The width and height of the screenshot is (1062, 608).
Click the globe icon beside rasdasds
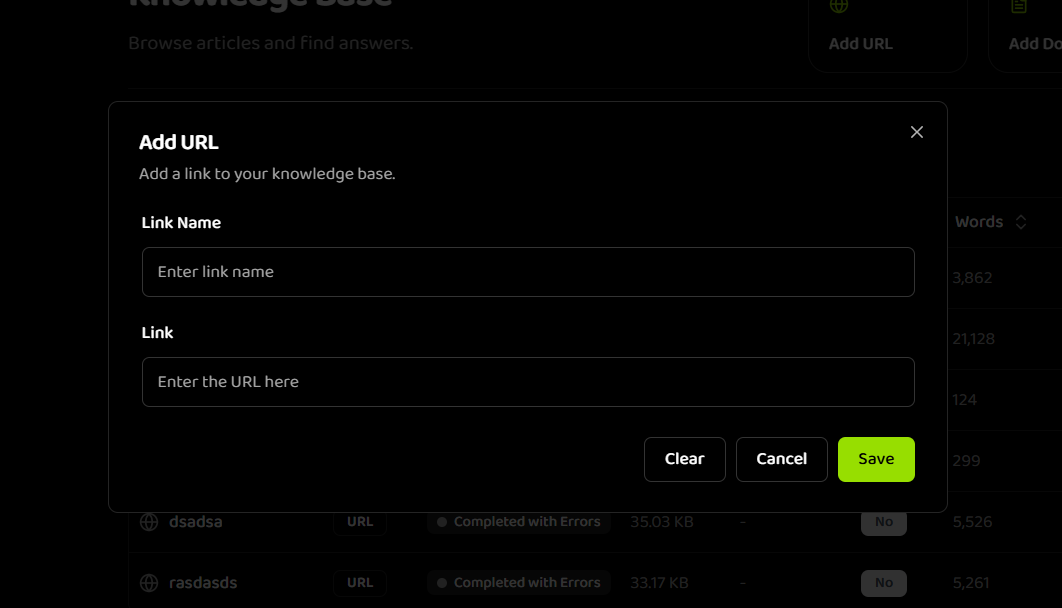(148, 582)
